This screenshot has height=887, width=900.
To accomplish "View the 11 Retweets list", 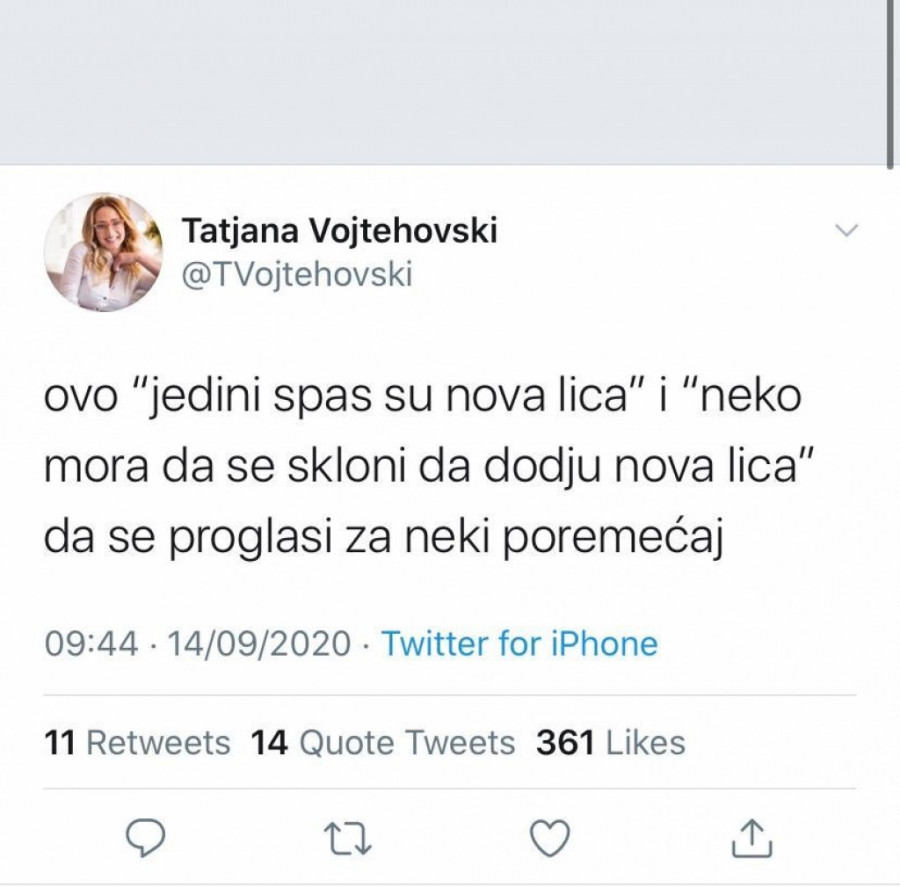I will 138,743.
